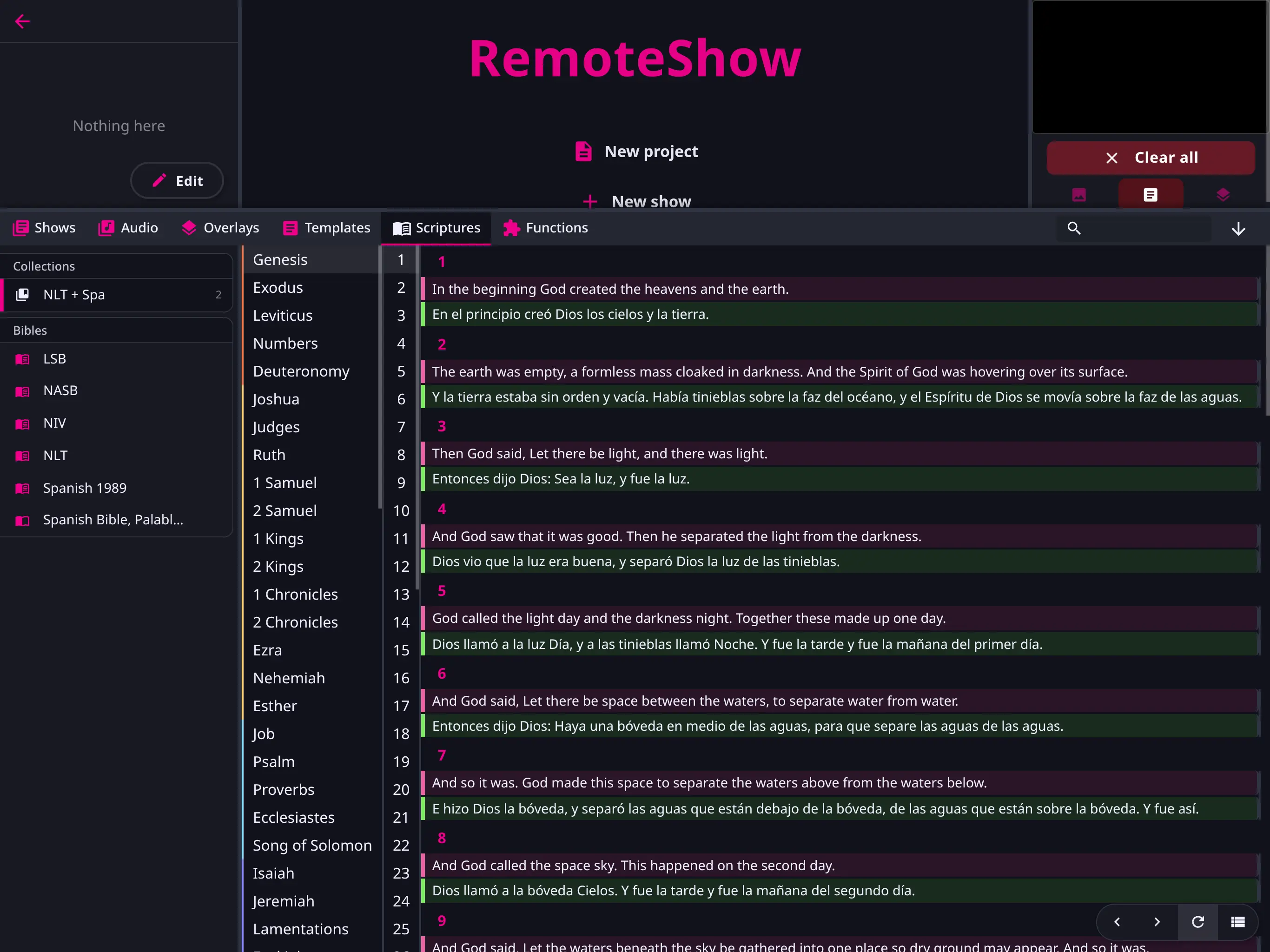Image resolution: width=1270 pixels, height=952 pixels.
Task: Collapse the drawer with down arrow
Action: click(1238, 229)
